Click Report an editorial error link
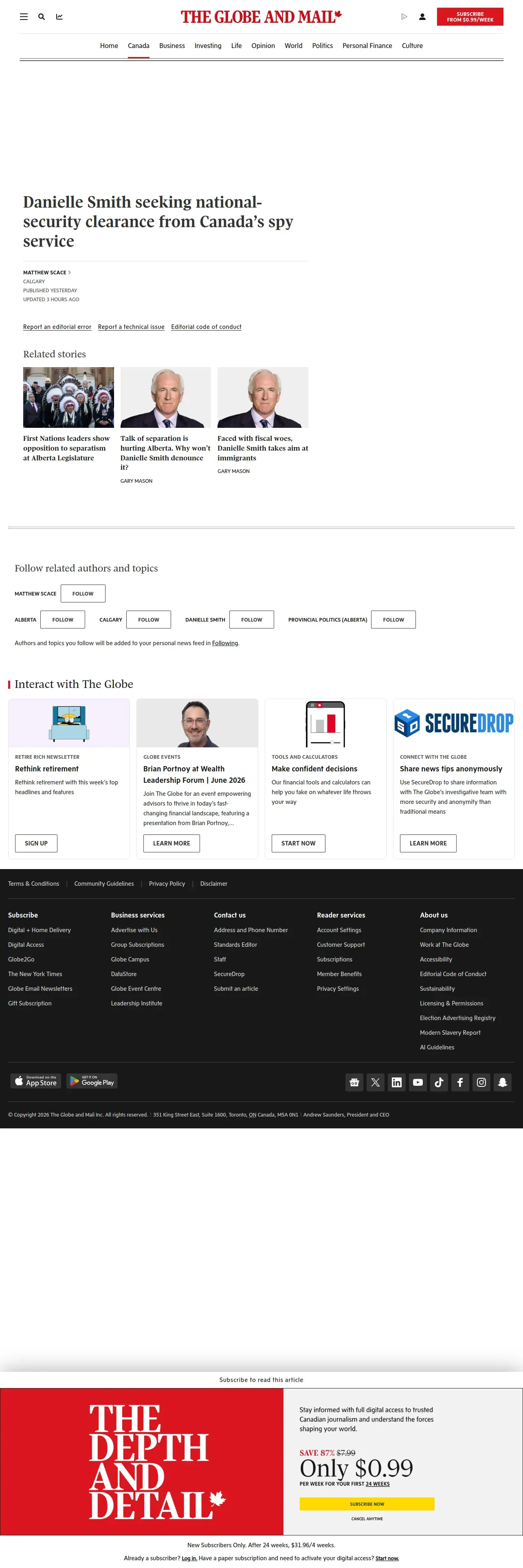Screen dimensions: 523x1568 click(57, 327)
